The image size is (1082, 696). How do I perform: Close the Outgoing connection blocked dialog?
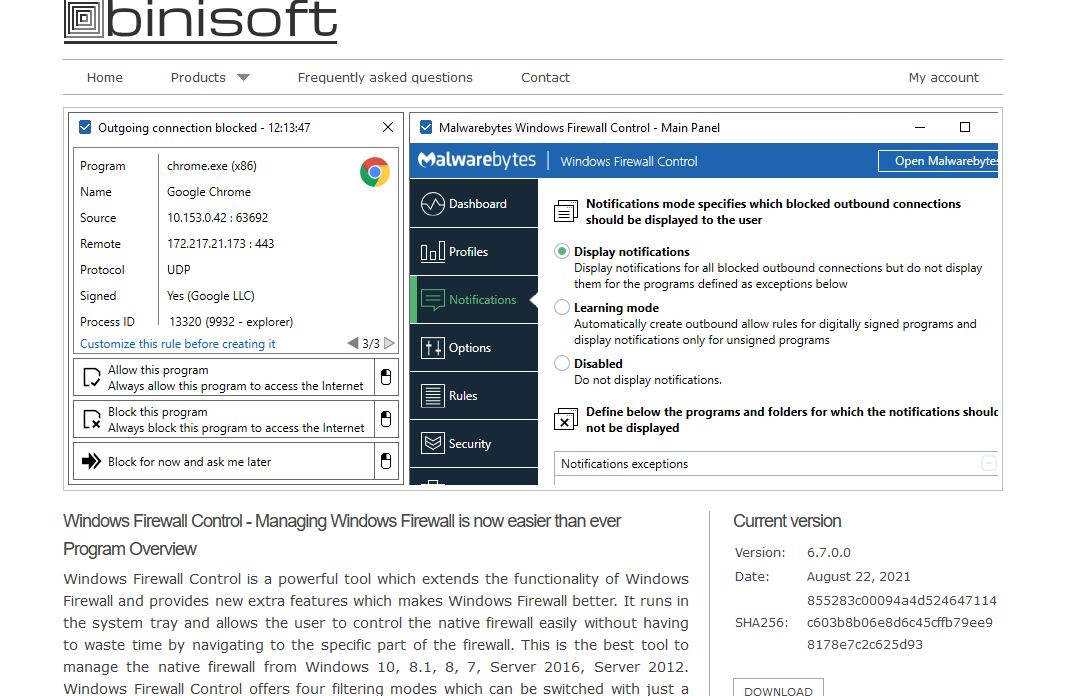pos(388,127)
